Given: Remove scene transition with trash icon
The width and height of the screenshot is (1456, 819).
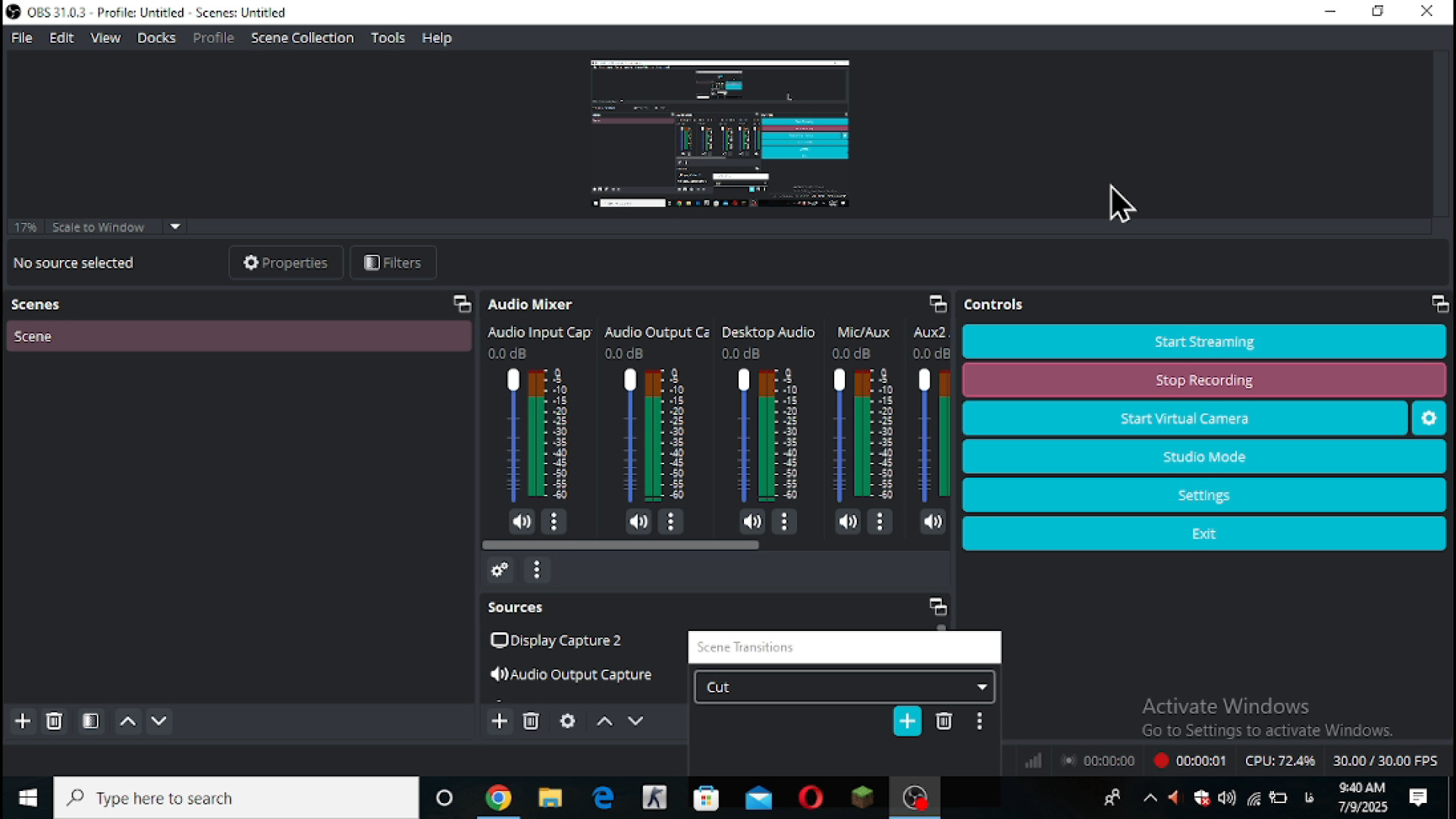Looking at the screenshot, I should (x=943, y=721).
